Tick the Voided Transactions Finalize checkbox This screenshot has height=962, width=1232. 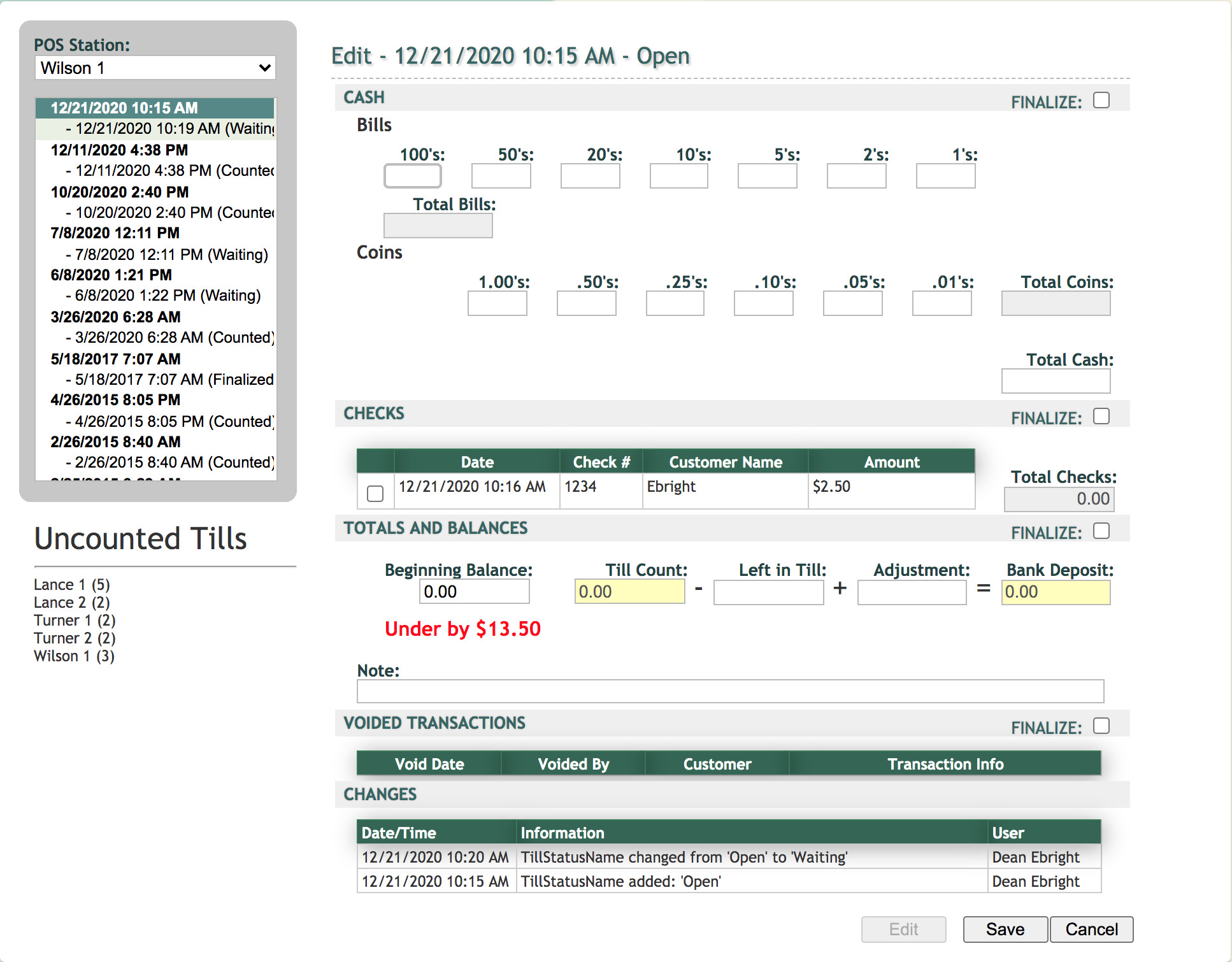point(1101,726)
